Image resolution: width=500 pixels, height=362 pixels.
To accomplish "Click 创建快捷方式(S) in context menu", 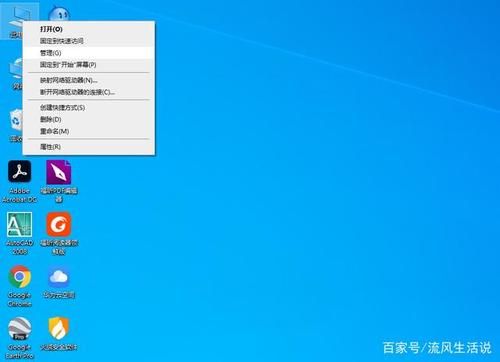I will tap(88, 108).
